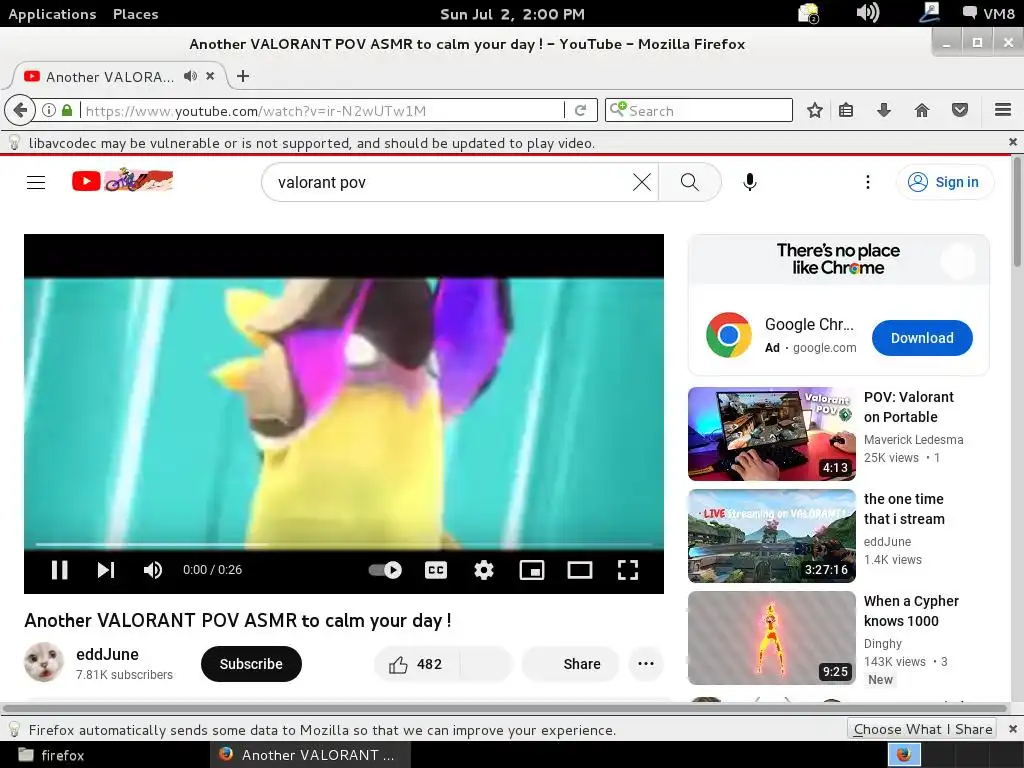Viewport: 1024px width, 768px height.
Task: Like the video with 482 likes
Action: pos(417,664)
